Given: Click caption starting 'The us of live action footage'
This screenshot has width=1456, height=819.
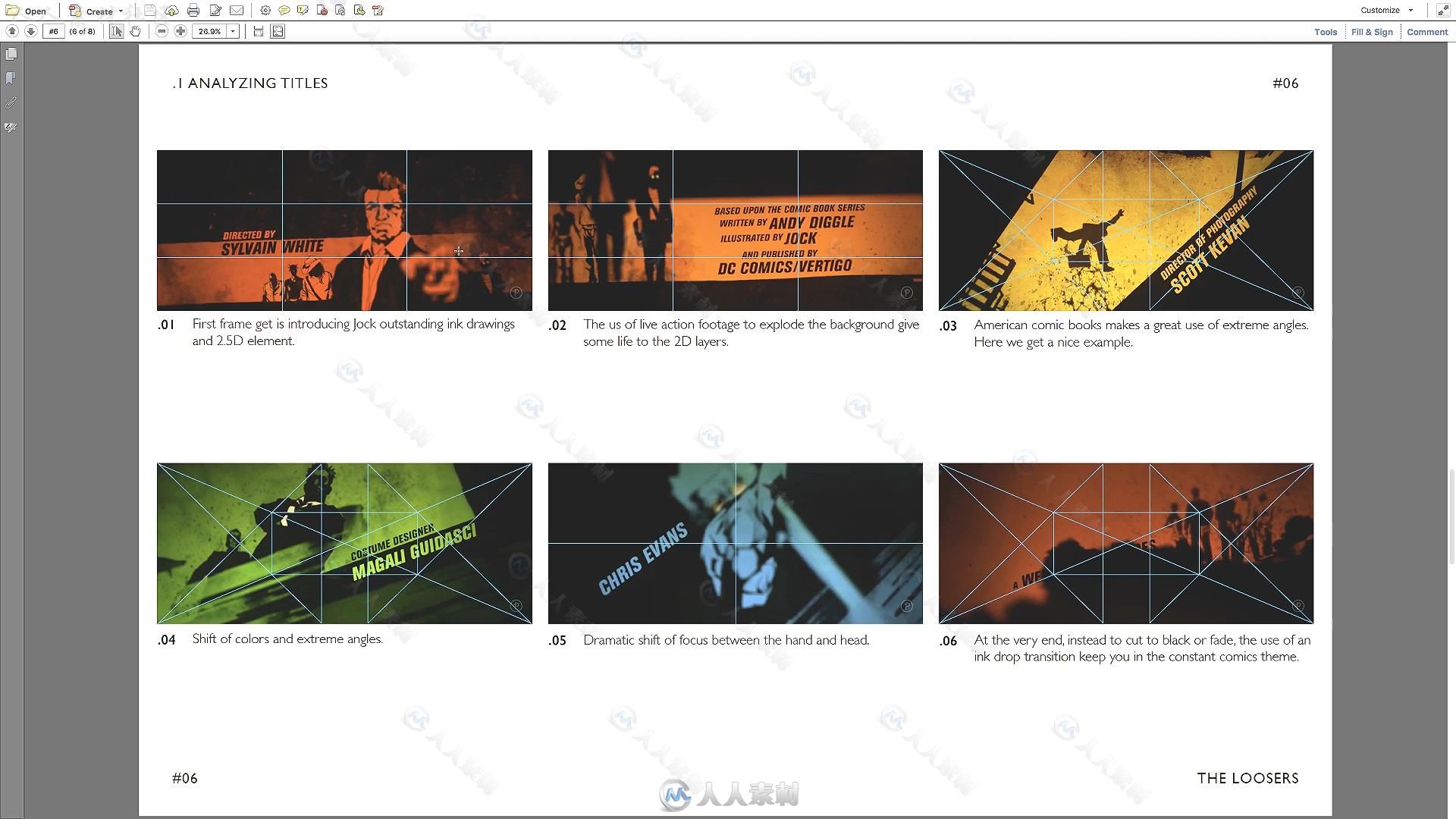Looking at the screenshot, I should pos(751,333).
